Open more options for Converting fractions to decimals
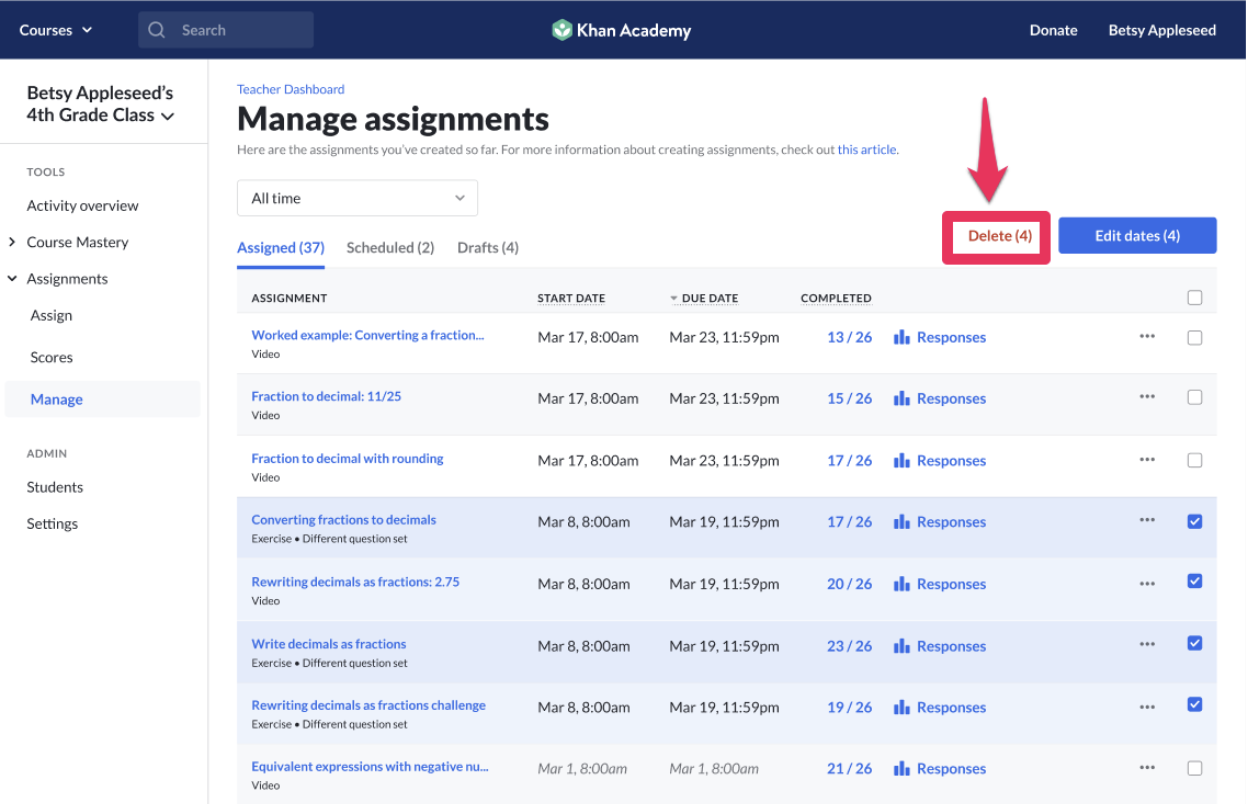Viewport: 1246px width, 804px height. 1147,521
